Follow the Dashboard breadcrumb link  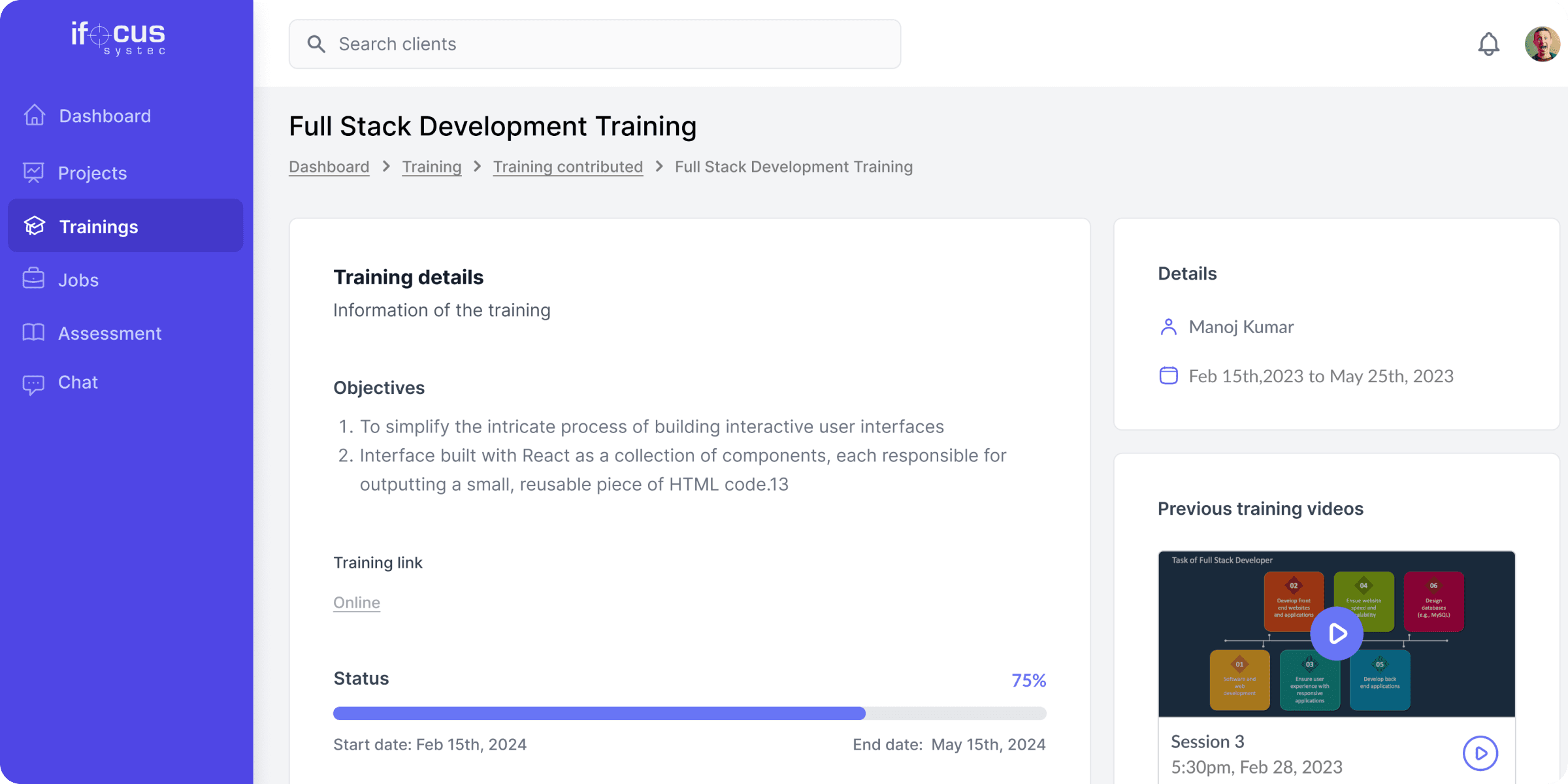(329, 167)
